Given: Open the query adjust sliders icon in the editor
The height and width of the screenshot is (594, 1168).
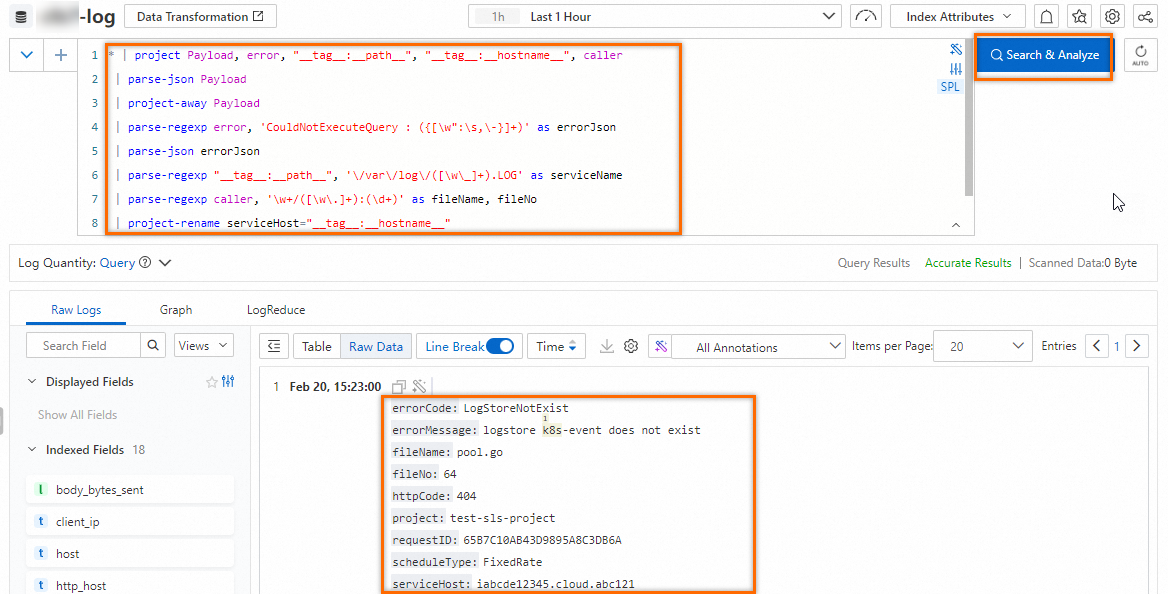Looking at the screenshot, I should [956, 69].
